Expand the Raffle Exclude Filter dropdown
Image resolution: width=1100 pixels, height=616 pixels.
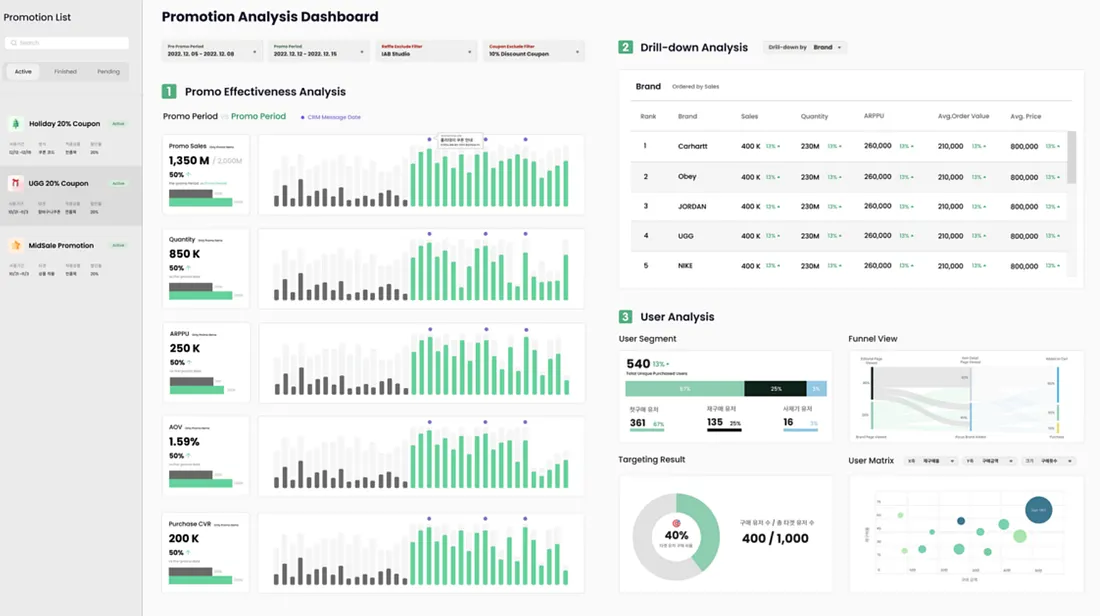point(426,51)
